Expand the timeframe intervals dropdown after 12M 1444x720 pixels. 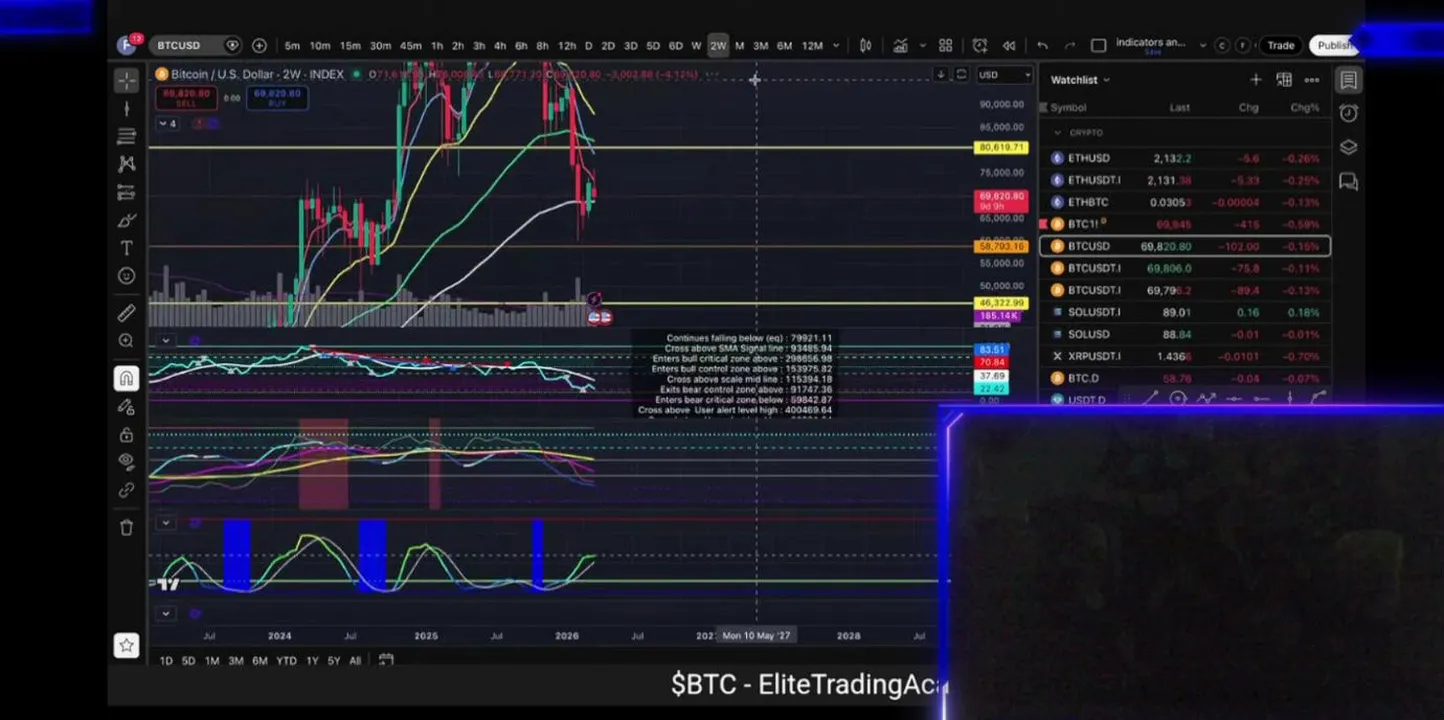(x=836, y=45)
